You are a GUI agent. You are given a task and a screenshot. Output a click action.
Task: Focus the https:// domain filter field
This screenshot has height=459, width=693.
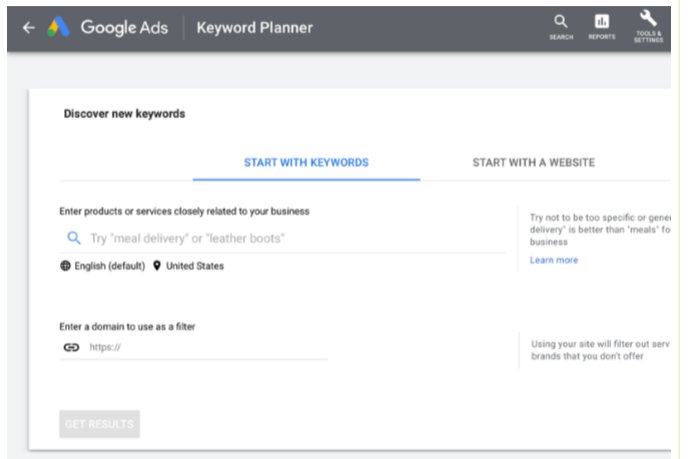(194, 347)
